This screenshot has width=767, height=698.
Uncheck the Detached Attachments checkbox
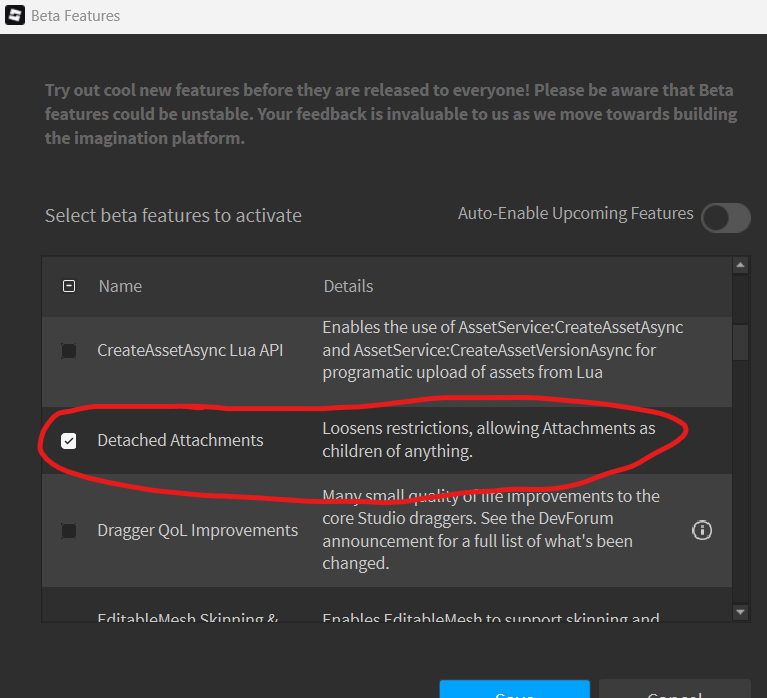(x=69, y=441)
